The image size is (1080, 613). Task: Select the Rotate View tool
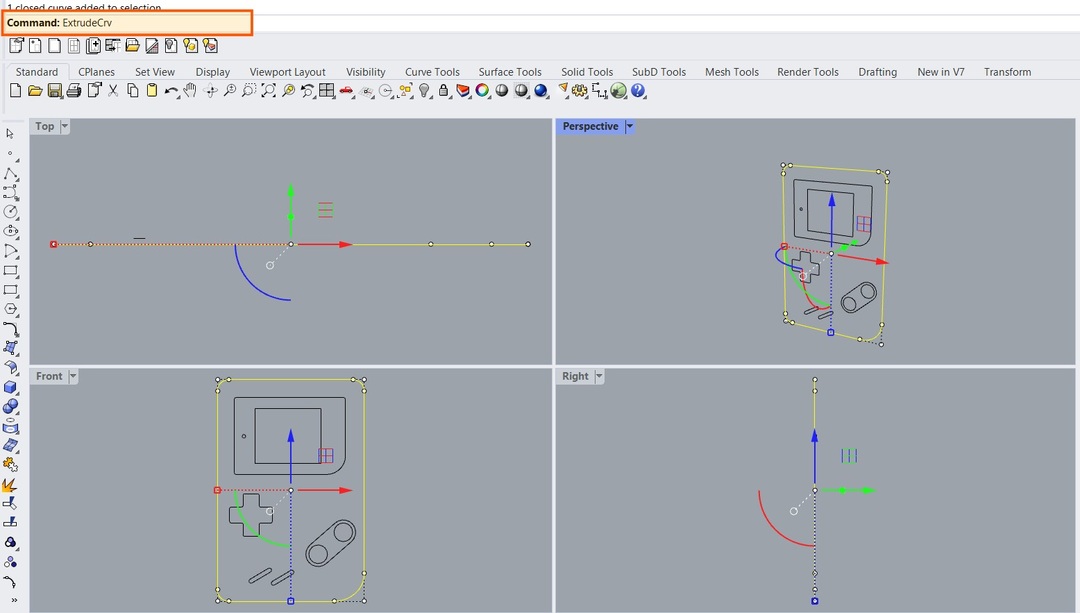tap(211, 90)
